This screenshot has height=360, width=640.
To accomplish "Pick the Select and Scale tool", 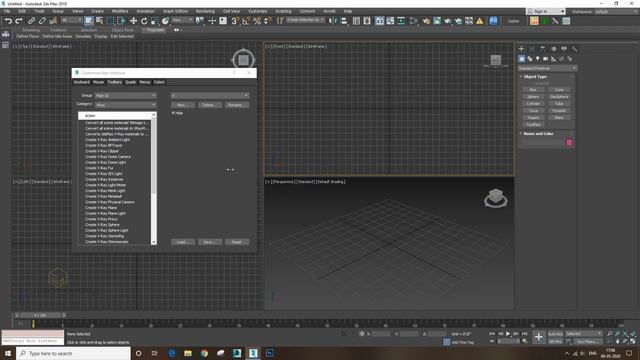I will coord(155,21).
